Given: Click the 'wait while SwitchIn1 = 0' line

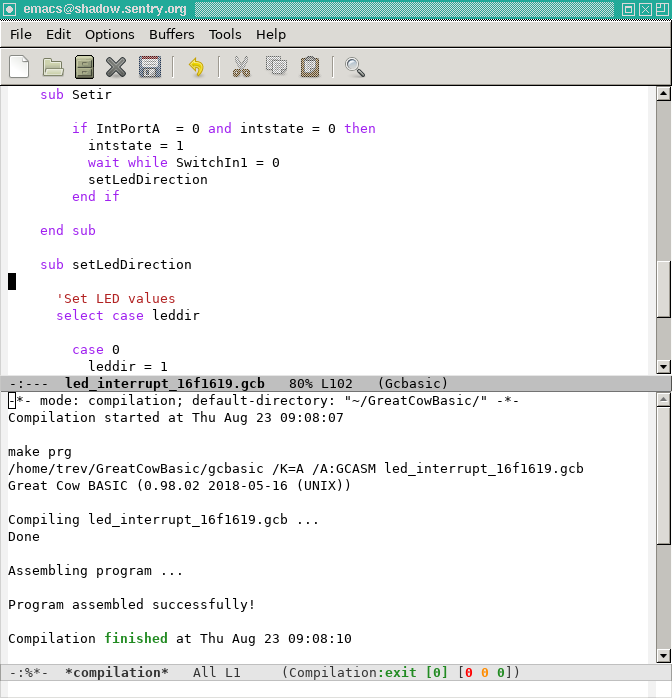Looking at the screenshot, I should pyautogui.click(x=183, y=162).
